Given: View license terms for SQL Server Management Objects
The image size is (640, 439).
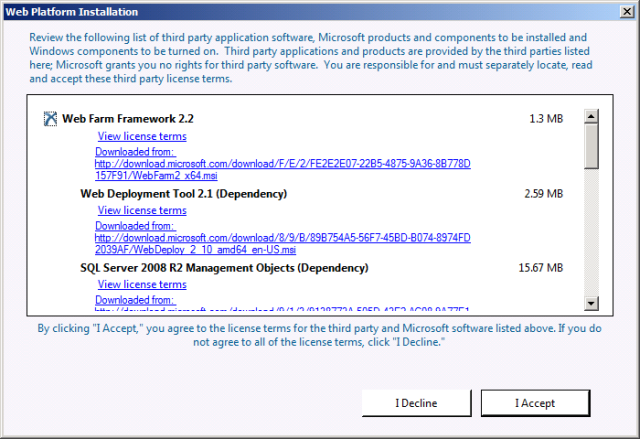Looking at the screenshot, I should [x=141, y=285].
